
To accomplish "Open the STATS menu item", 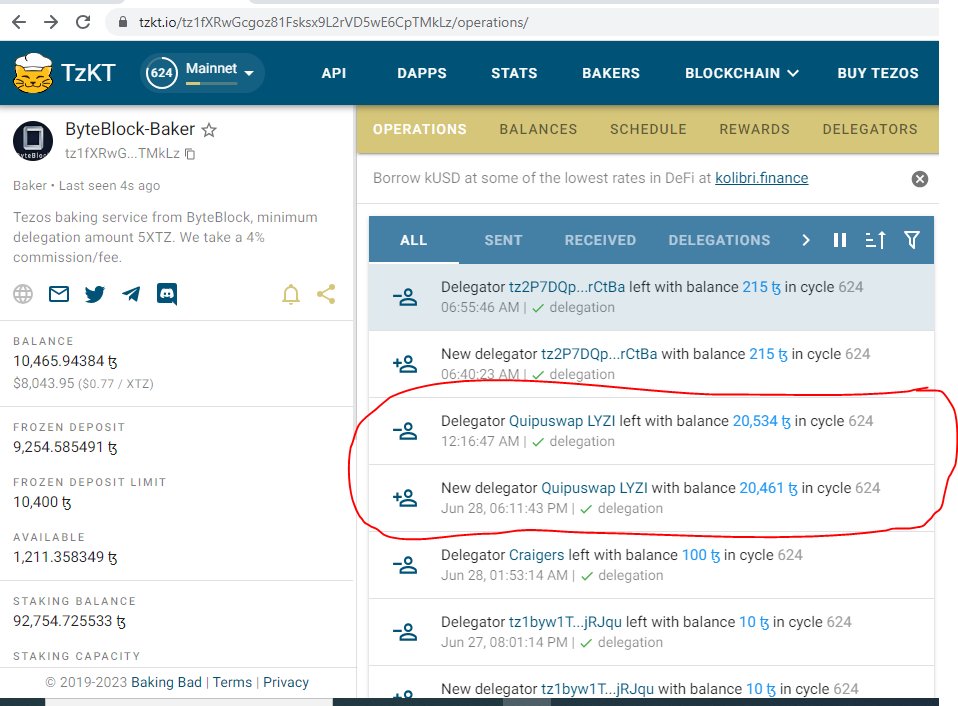I will point(514,73).
